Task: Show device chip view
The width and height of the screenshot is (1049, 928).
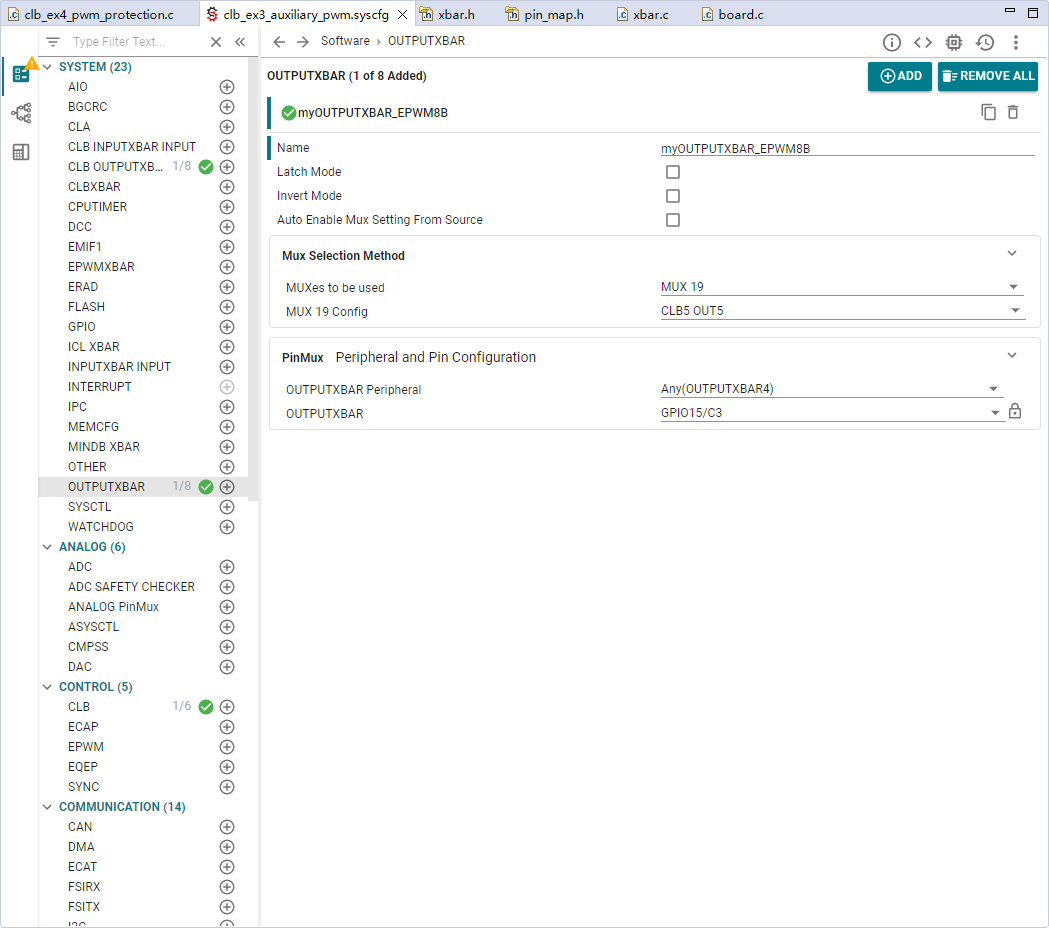Action: point(953,43)
